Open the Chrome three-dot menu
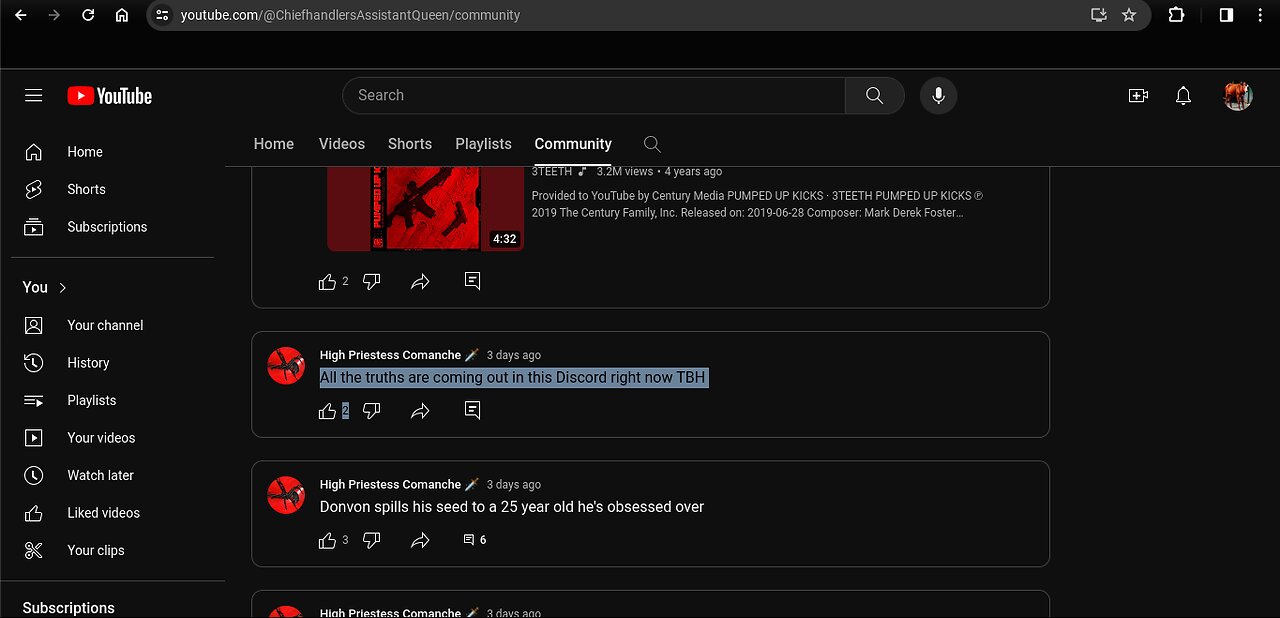 (1262, 15)
